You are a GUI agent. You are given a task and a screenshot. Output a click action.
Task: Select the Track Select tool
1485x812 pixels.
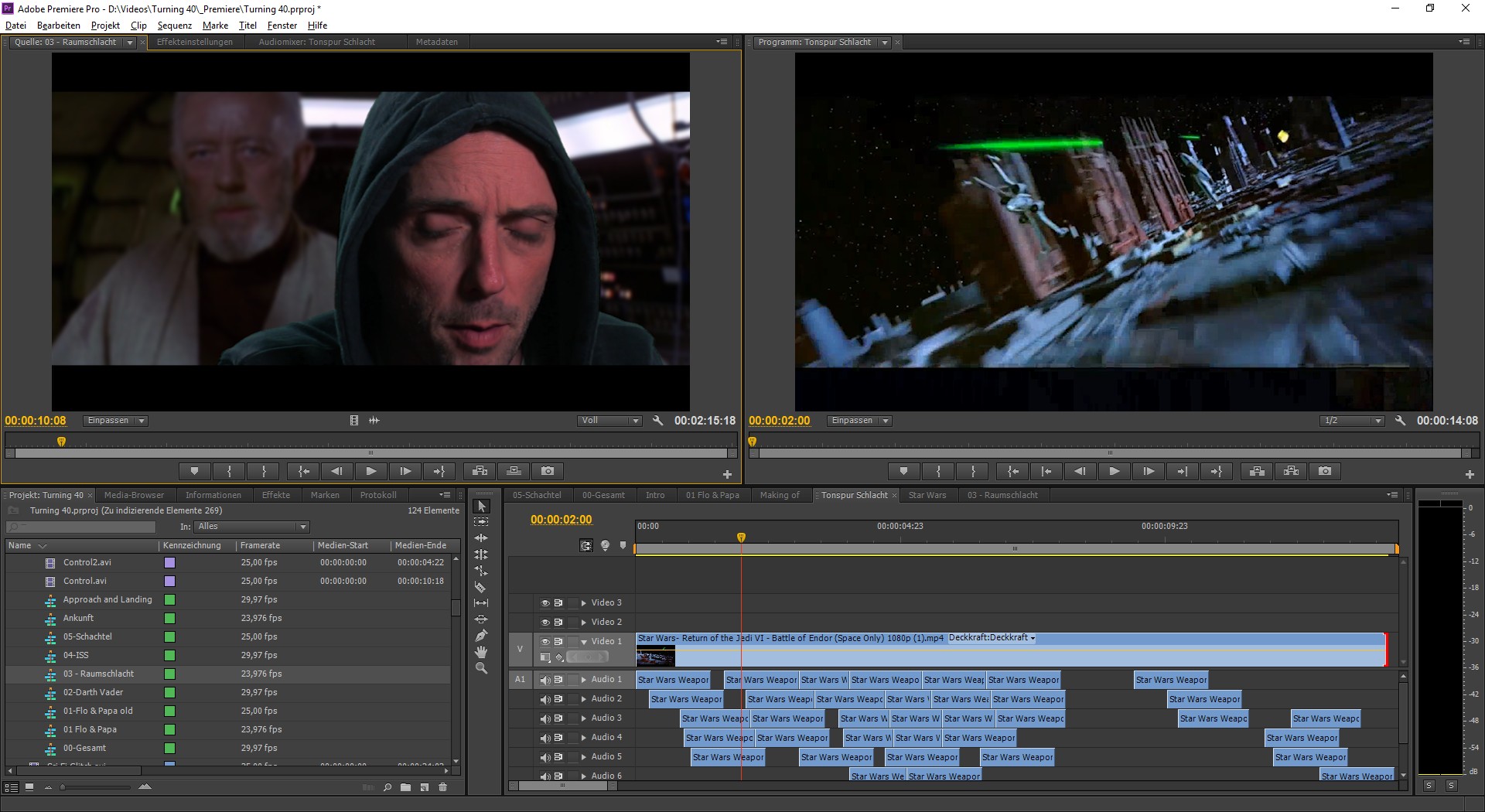[481, 522]
